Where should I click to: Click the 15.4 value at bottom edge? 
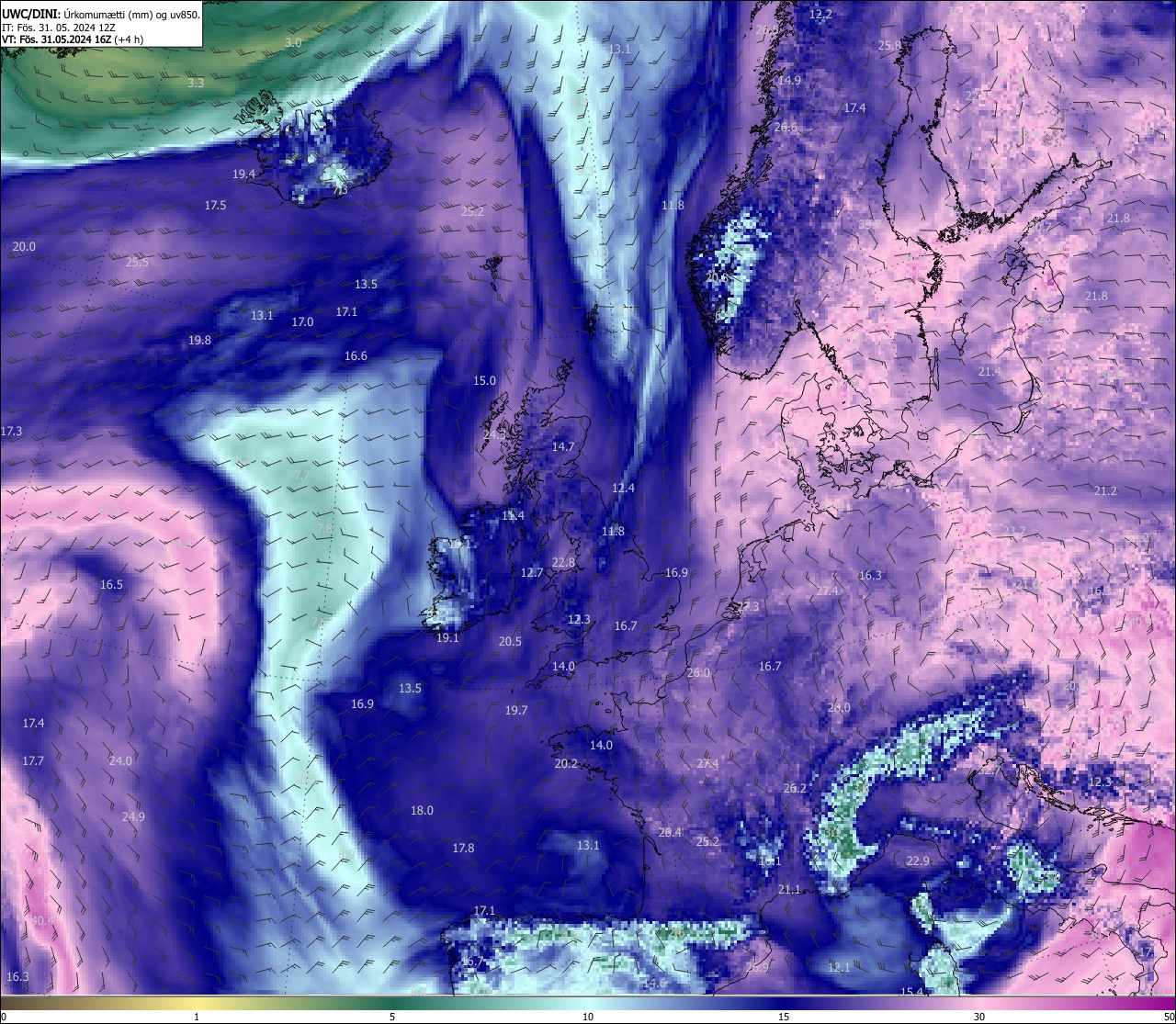910,992
